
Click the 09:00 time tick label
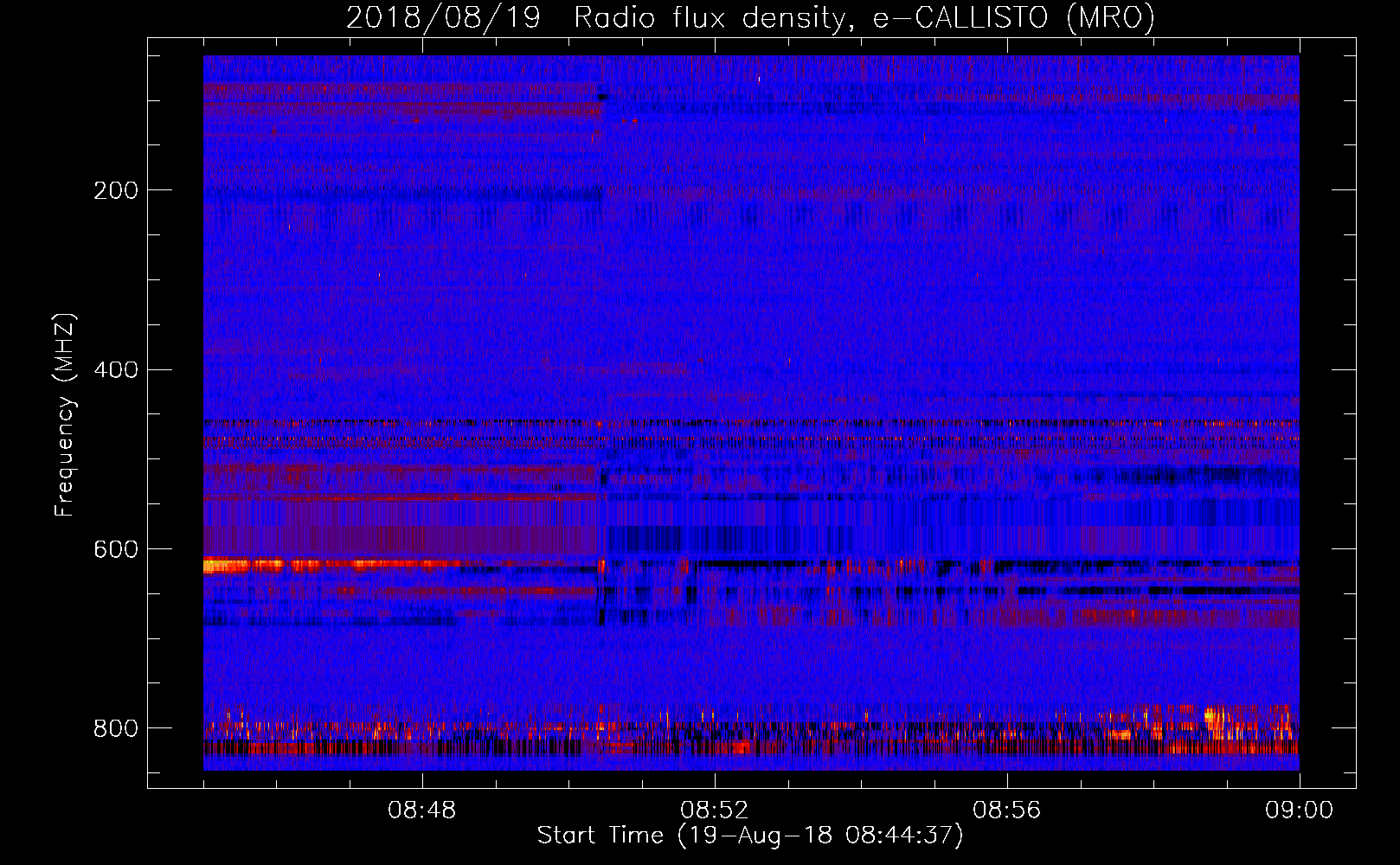(x=1300, y=811)
